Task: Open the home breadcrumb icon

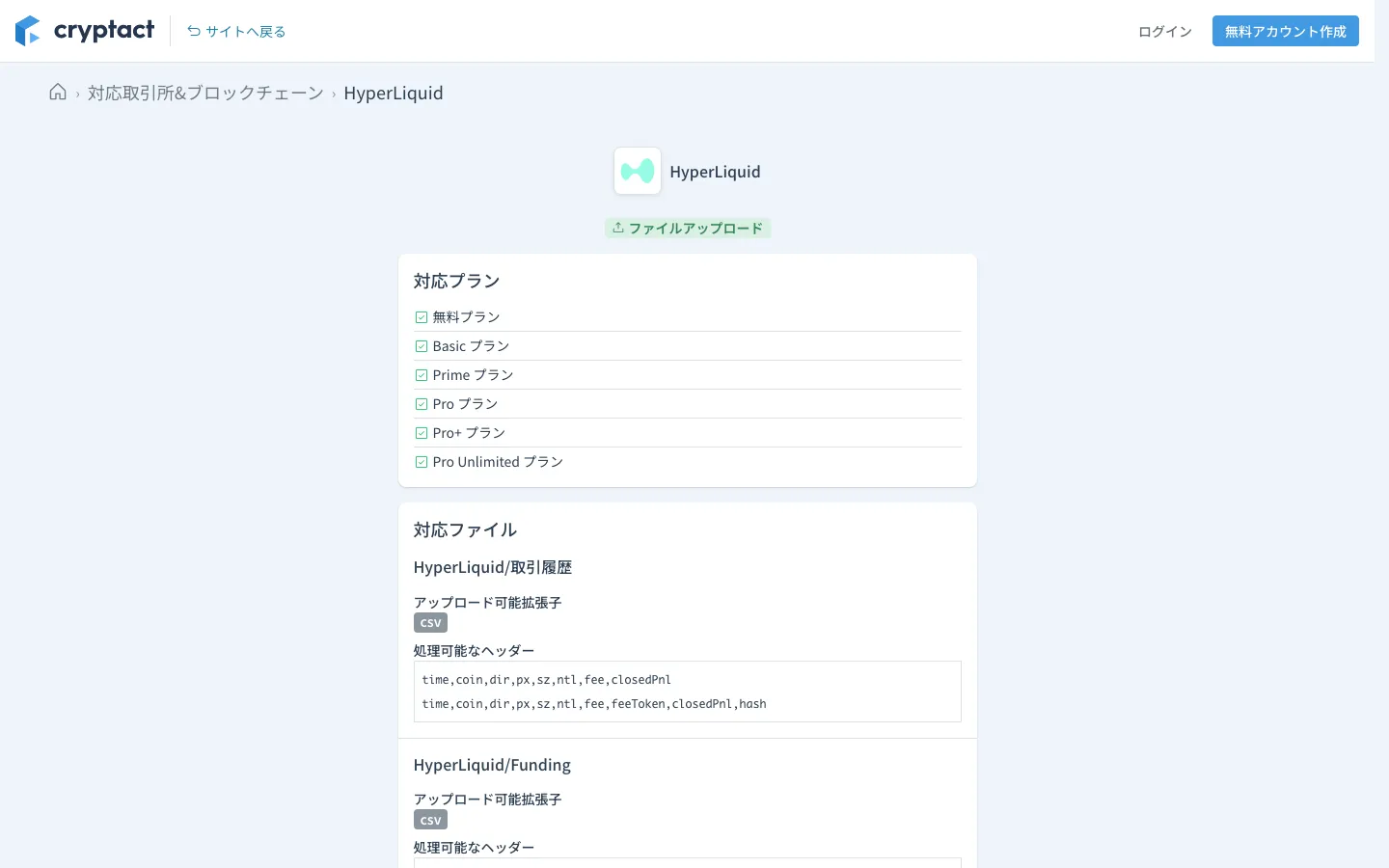Action: tap(58, 93)
